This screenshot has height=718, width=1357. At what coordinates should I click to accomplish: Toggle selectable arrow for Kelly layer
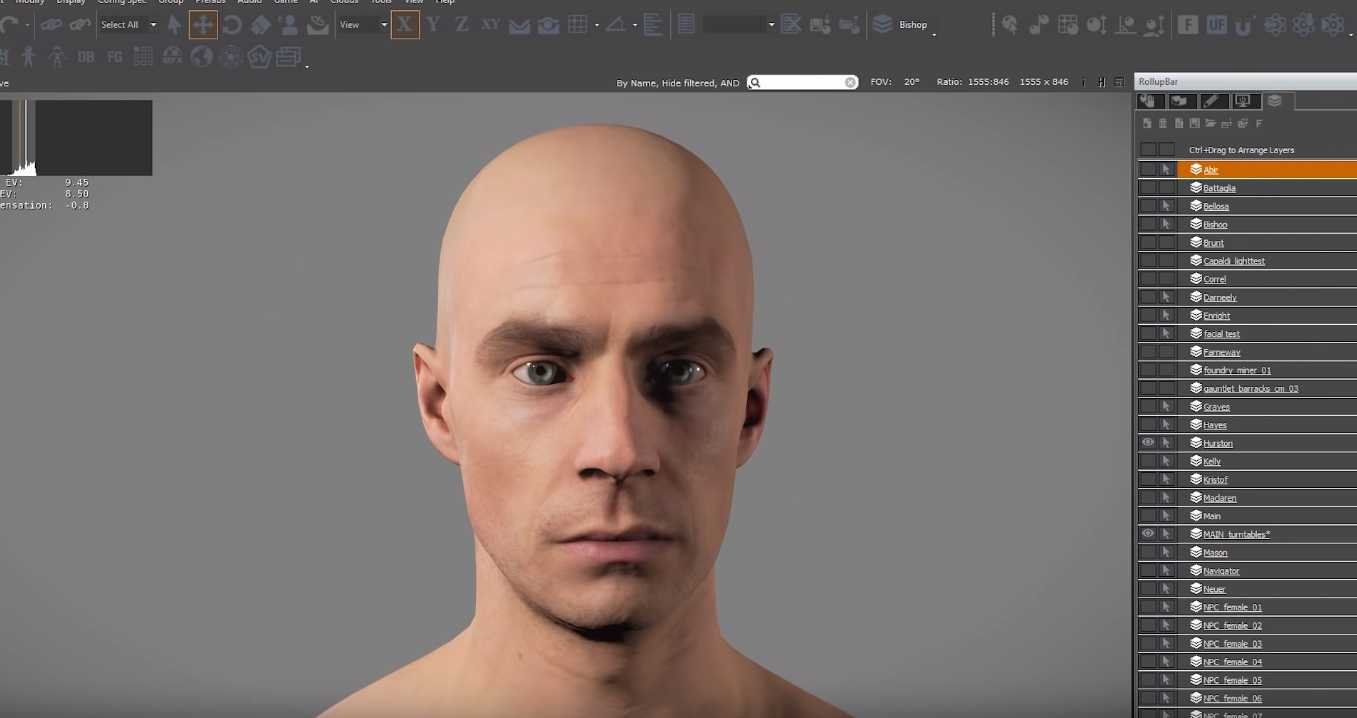[x=1166, y=461]
